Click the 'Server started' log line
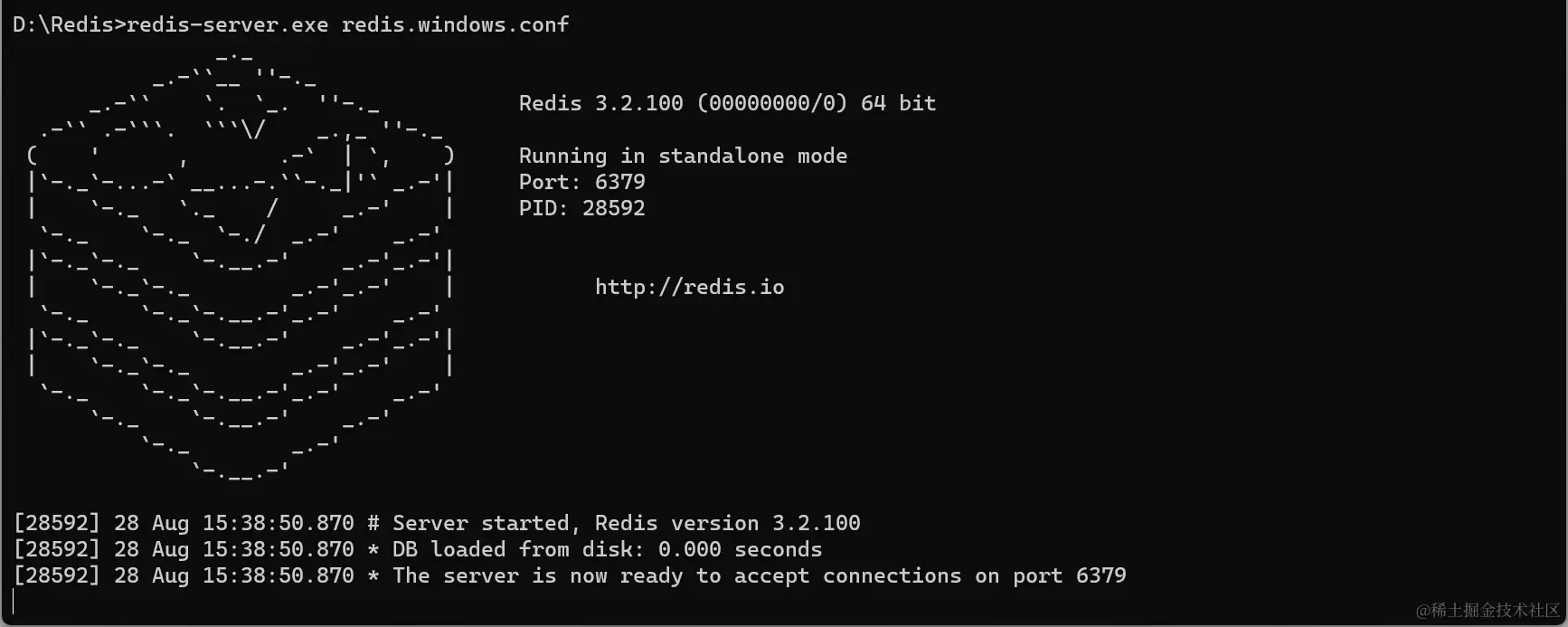 437,523
